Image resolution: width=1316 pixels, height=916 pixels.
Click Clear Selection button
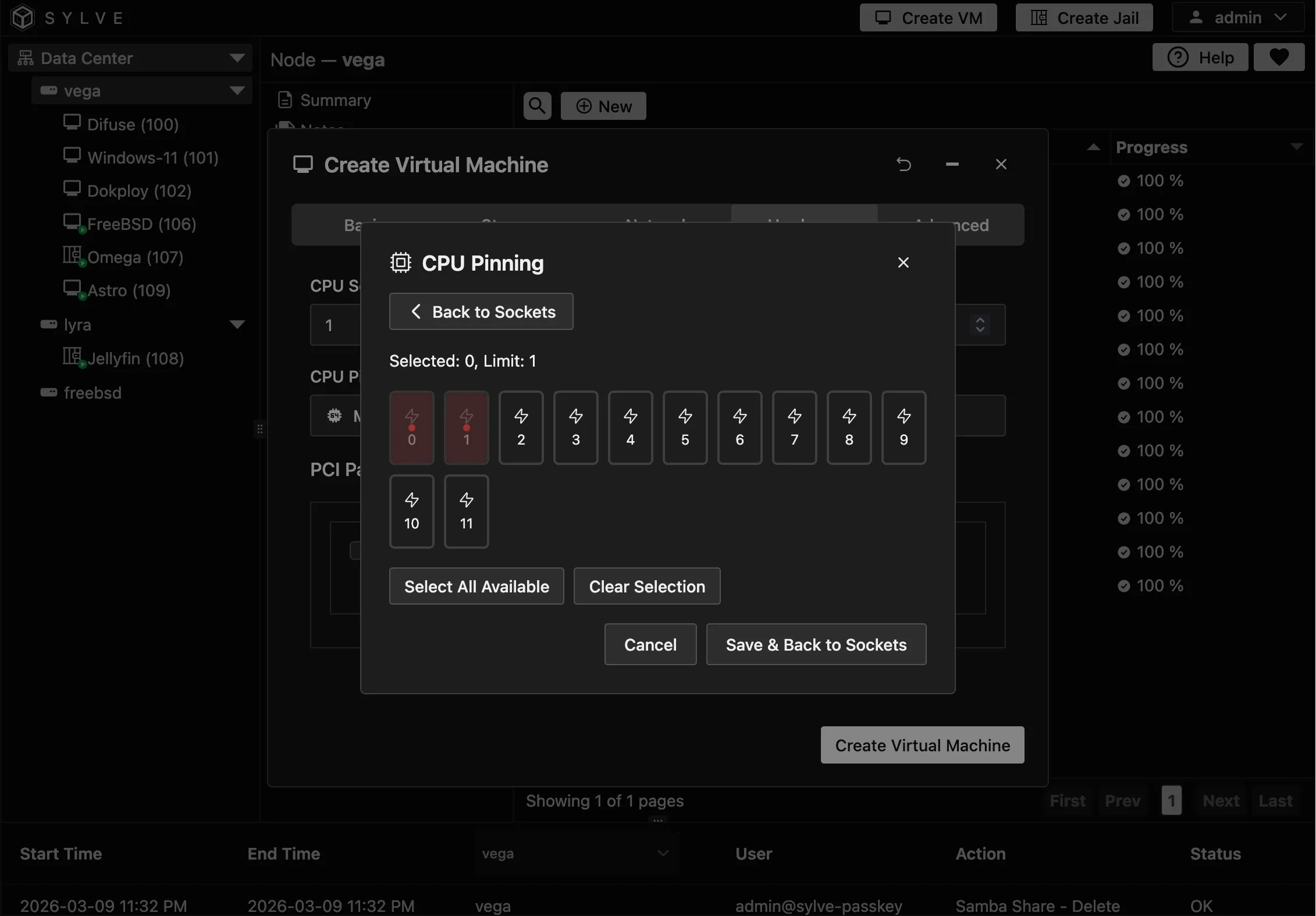pyautogui.click(x=646, y=586)
